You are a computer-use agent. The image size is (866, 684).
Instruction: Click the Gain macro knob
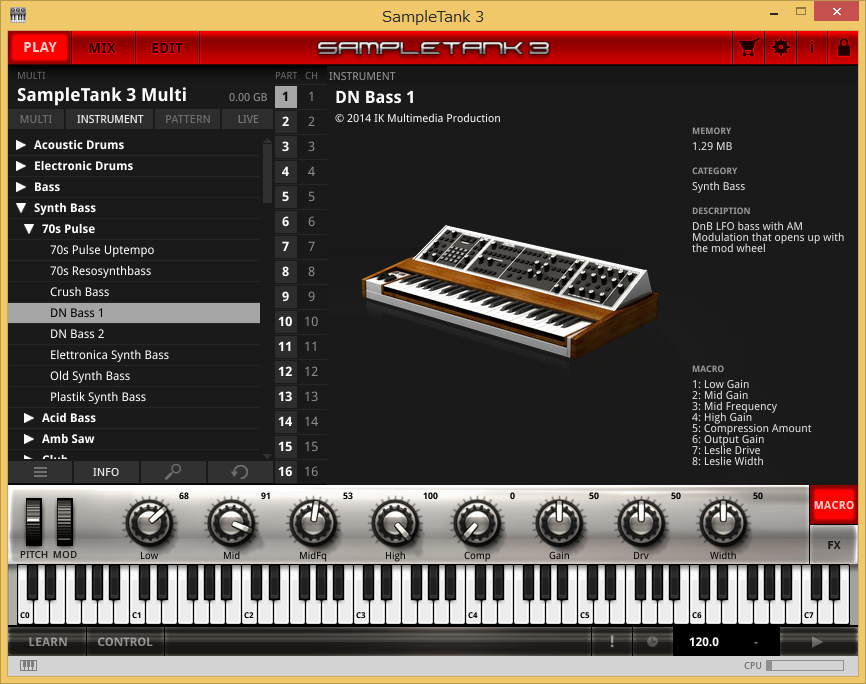click(559, 522)
